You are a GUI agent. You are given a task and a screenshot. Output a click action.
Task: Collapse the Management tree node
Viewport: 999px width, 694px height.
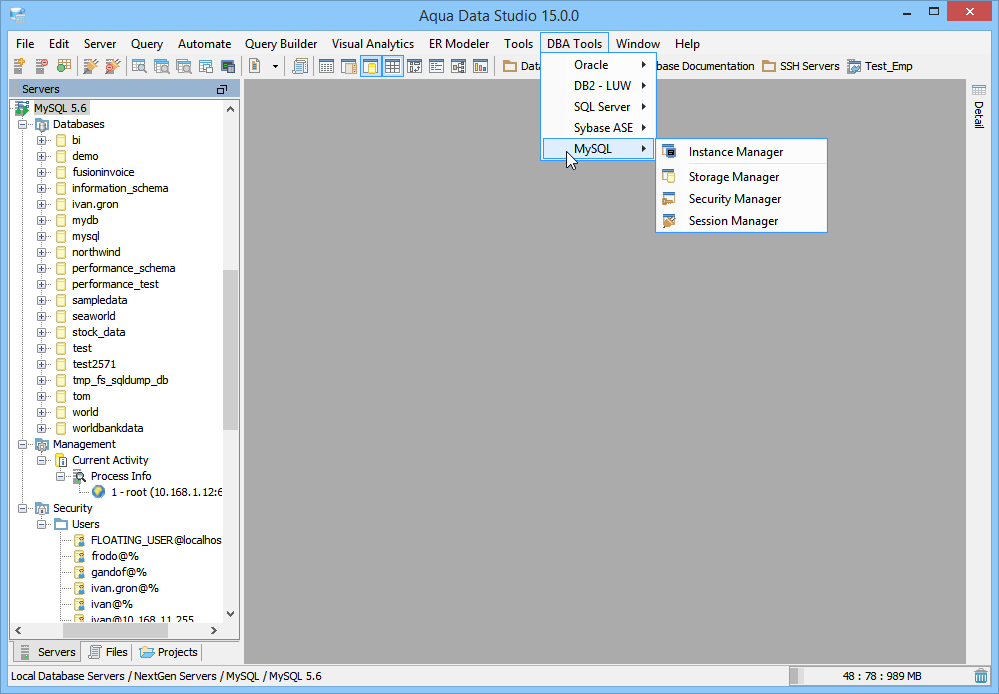pos(22,444)
